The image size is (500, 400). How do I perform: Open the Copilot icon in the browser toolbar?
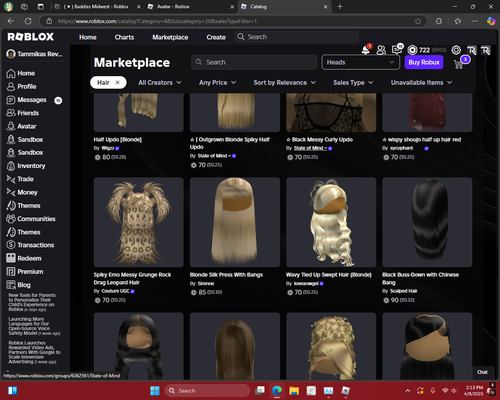coord(491,21)
